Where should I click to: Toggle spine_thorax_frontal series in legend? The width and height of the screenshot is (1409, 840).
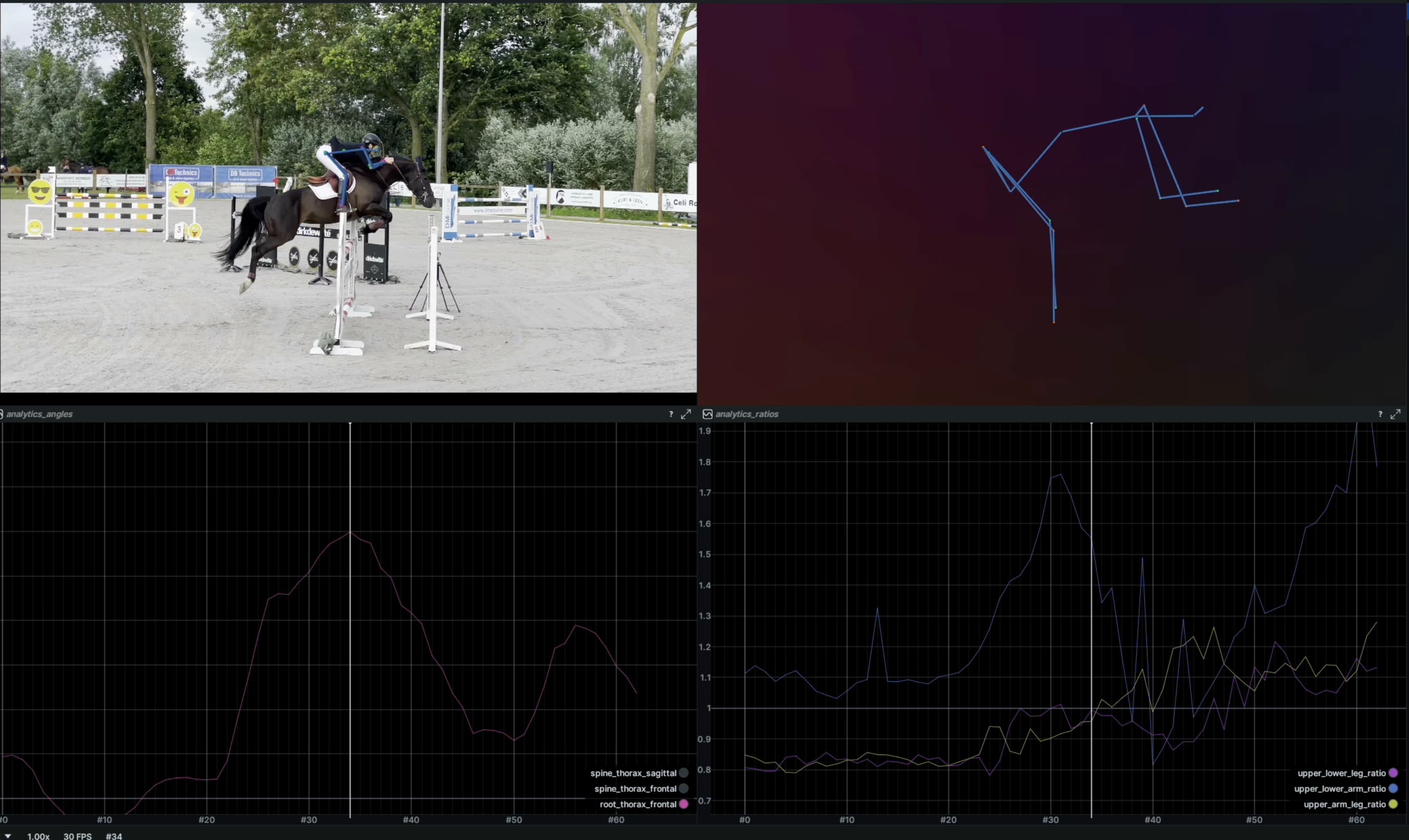click(635, 788)
